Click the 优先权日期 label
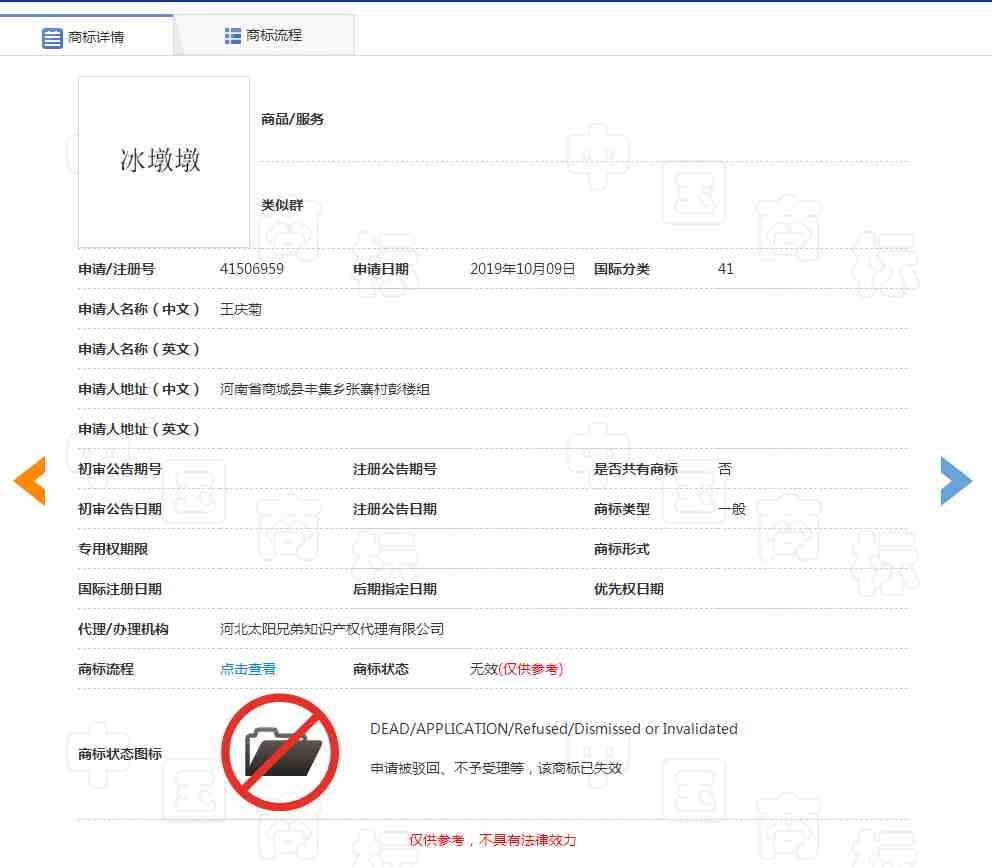The height and width of the screenshot is (867, 992). pos(629,589)
